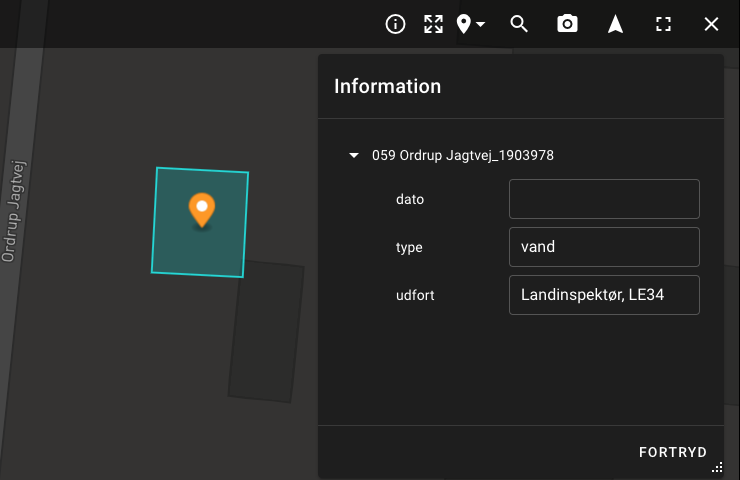This screenshot has height=480, width=740.
Task: Open the dropdown arrow beside location pin
Action: click(480, 24)
